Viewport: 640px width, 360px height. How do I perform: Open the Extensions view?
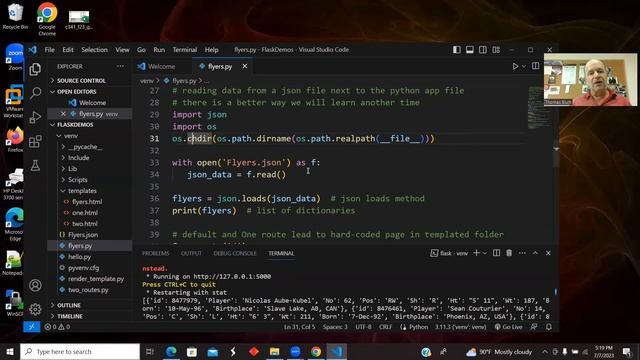(x=35, y=141)
